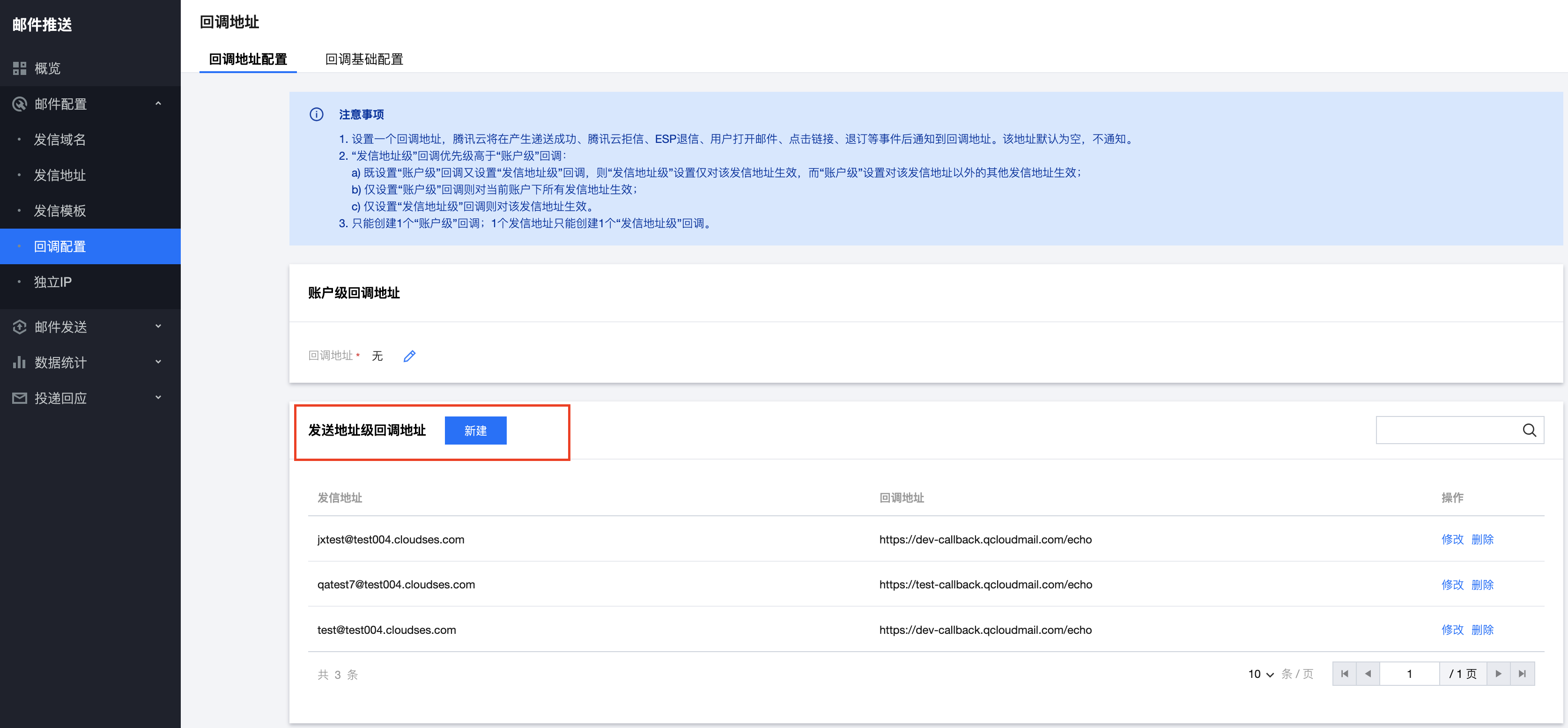Click the 操作 column header

[1452, 498]
